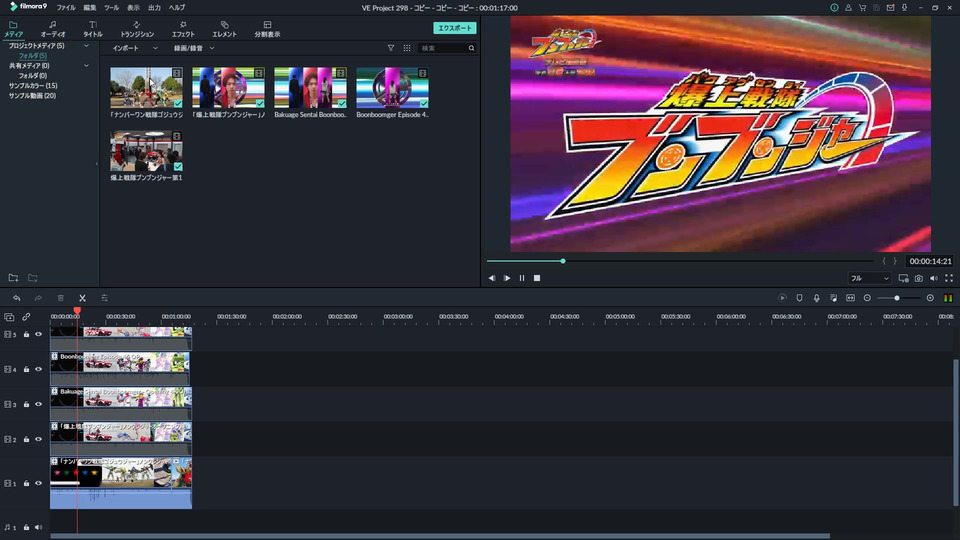Image resolution: width=960 pixels, height=540 pixels.
Task: Lock video track 3
Action: tap(26, 404)
